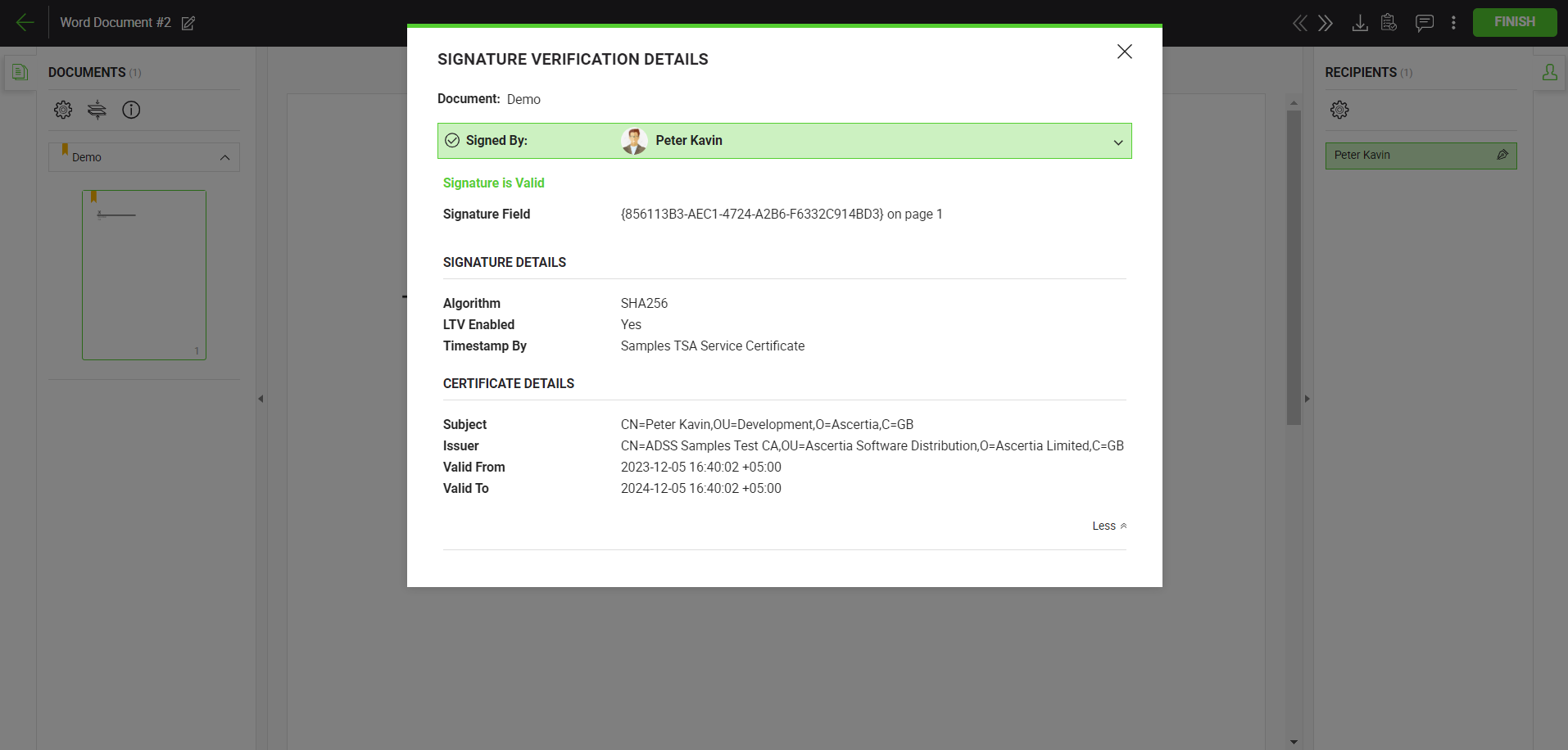Collapse the left panel with the arrow handle
This screenshot has width=1568, height=750.
261,399
